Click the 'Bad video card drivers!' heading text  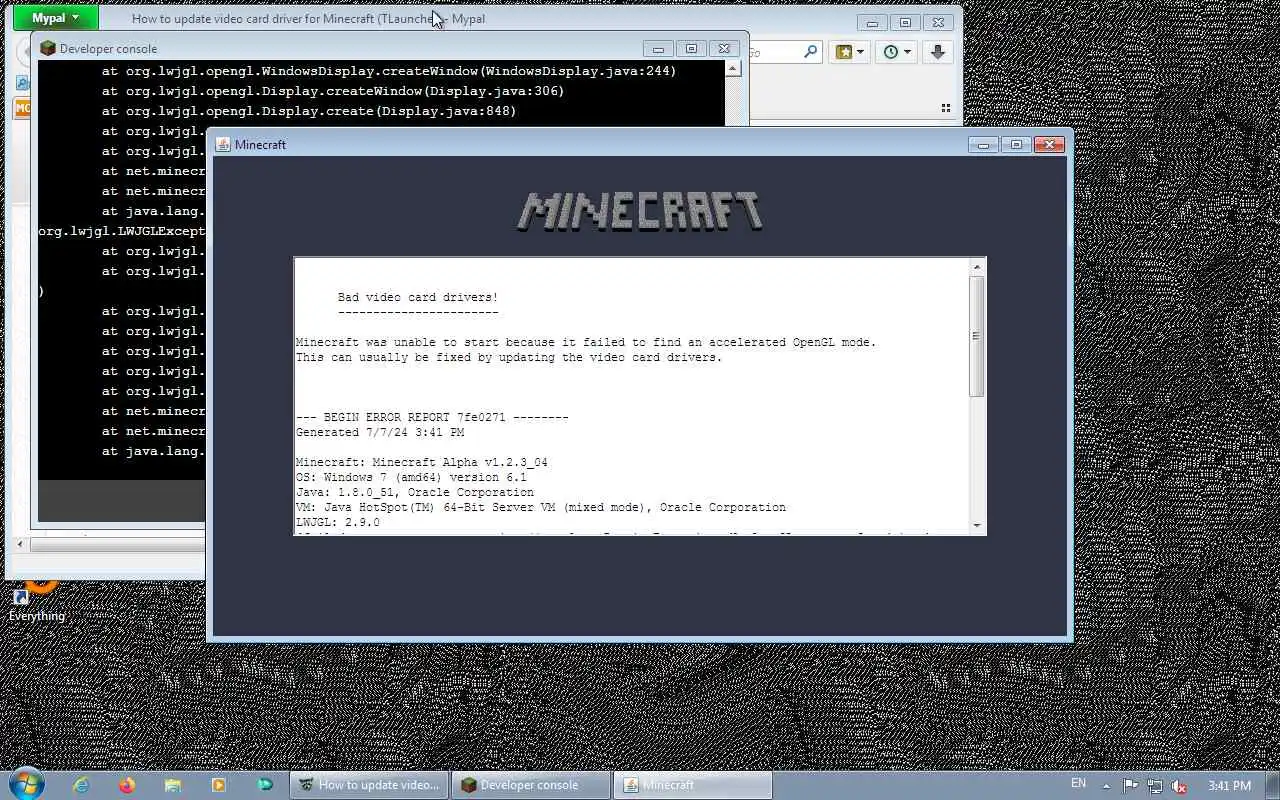pyautogui.click(x=417, y=297)
